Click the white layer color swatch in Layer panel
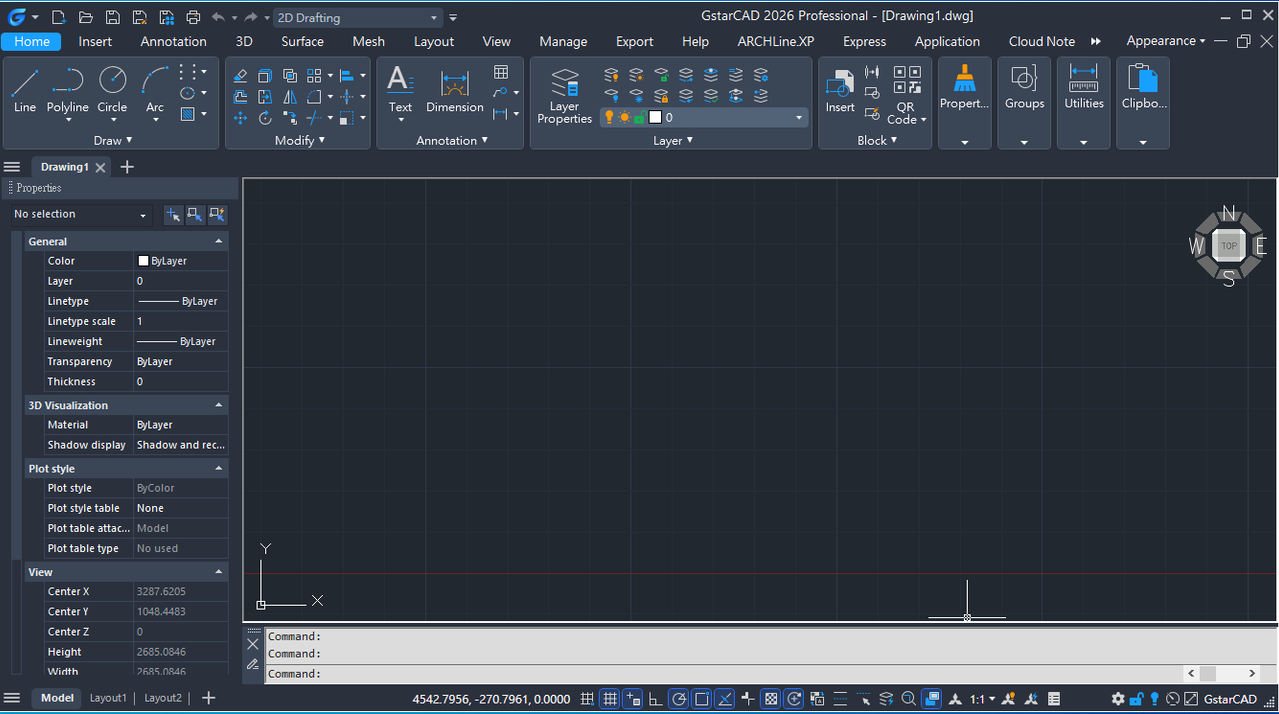The image size is (1279, 714). [655, 117]
